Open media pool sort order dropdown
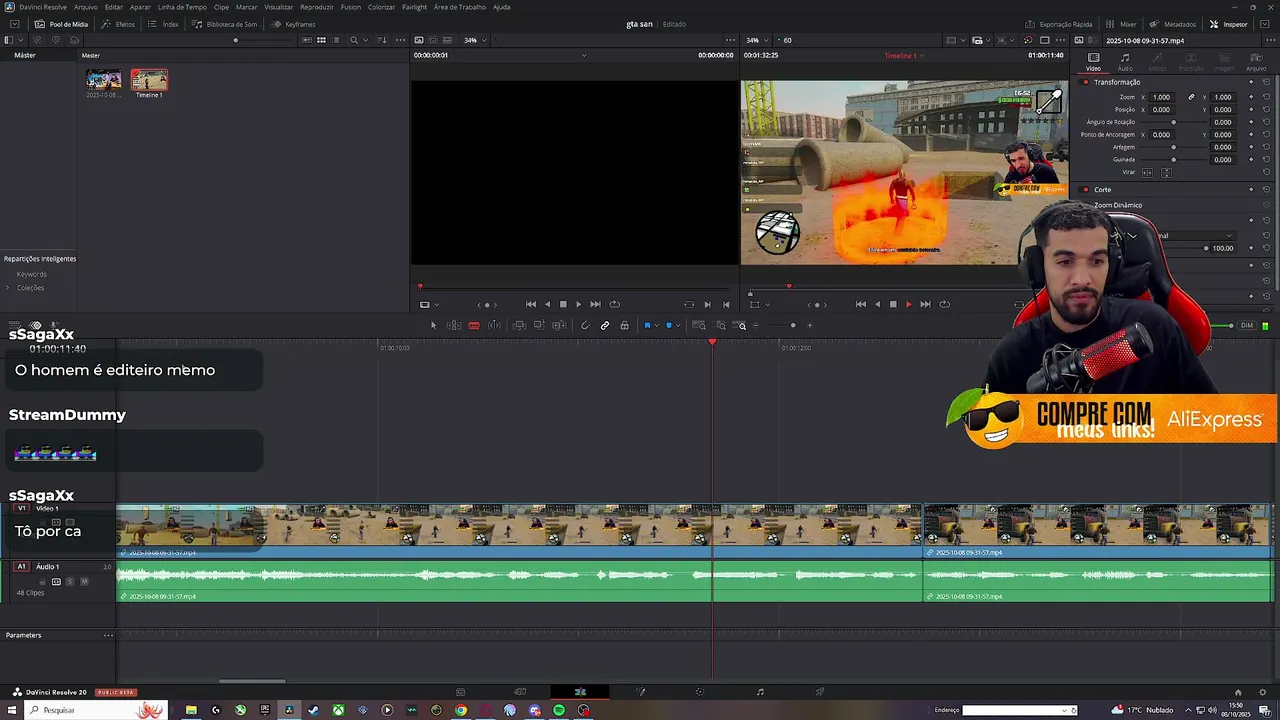This screenshot has width=1280, height=720. [x=381, y=40]
